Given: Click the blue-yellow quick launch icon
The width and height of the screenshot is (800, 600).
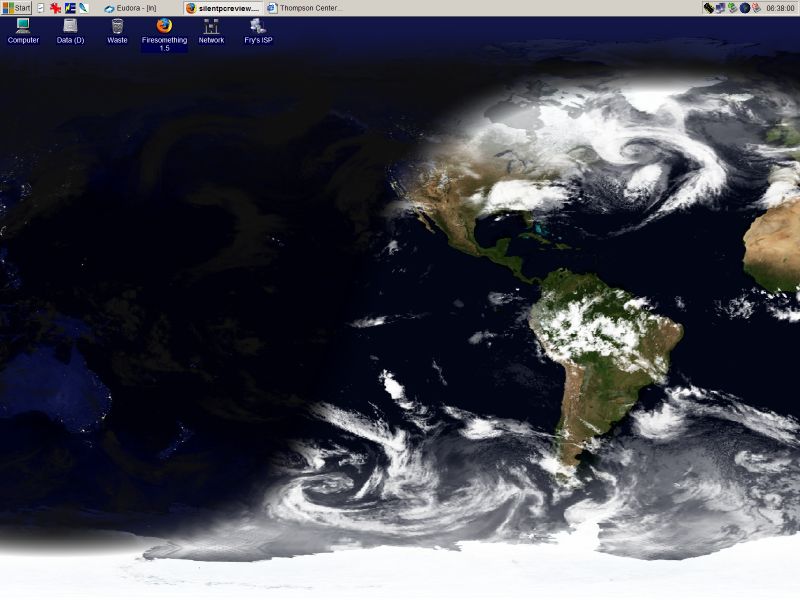Looking at the screenshot, I should [70, 8].
